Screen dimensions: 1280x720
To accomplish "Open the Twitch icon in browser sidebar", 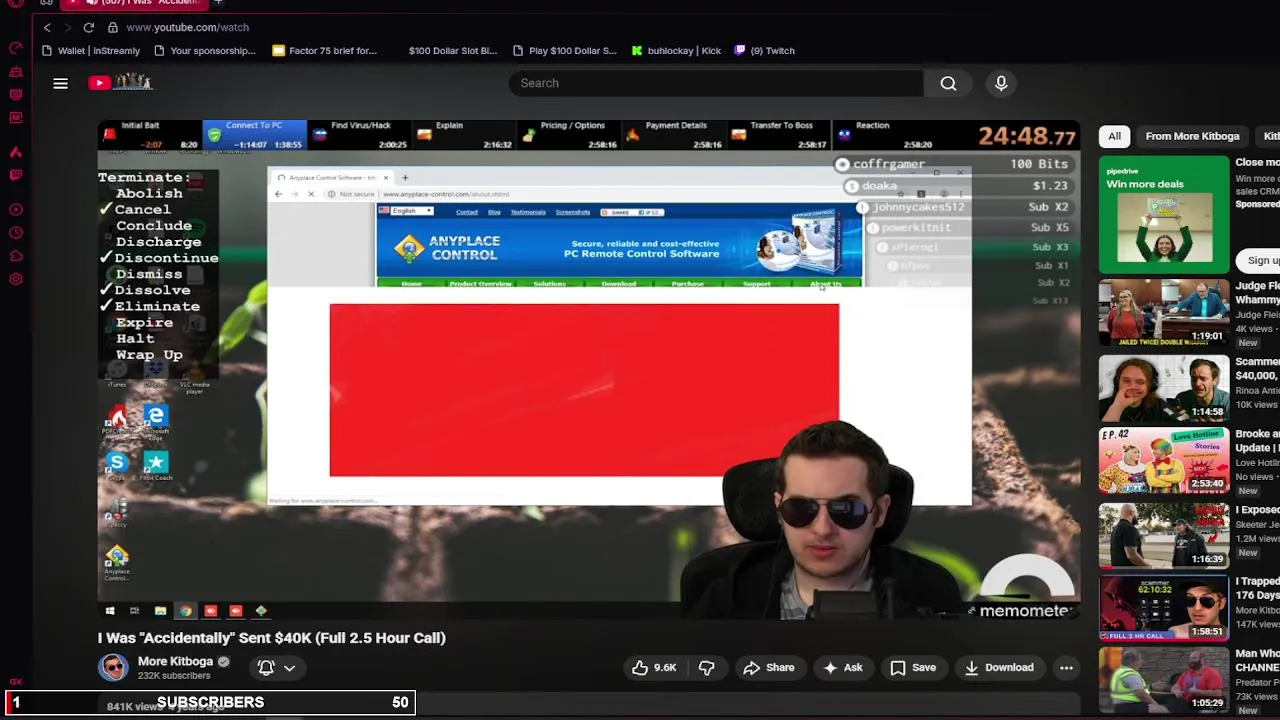I will [16, 175].
